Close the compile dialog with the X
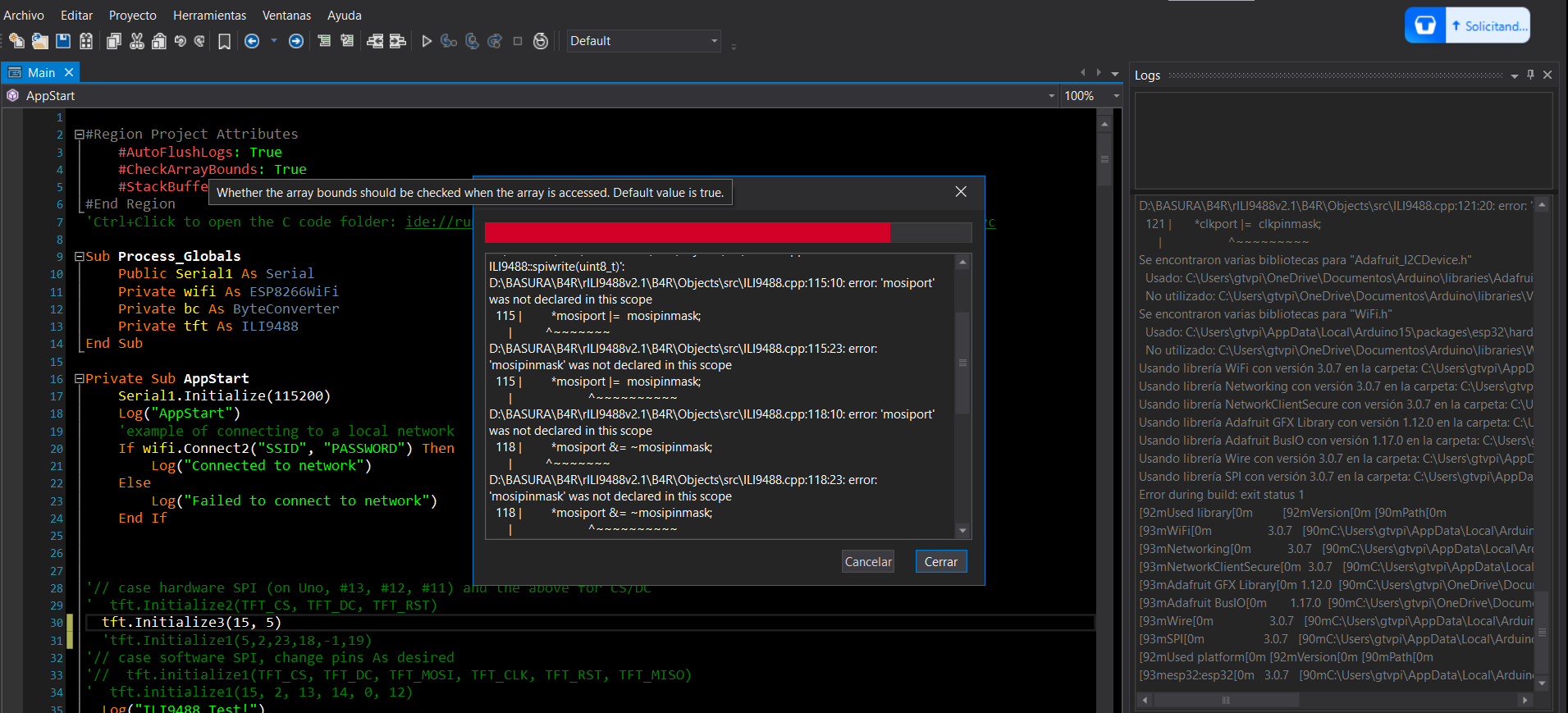The height and width of the screenshot is (713, 1568). [961, 191]
